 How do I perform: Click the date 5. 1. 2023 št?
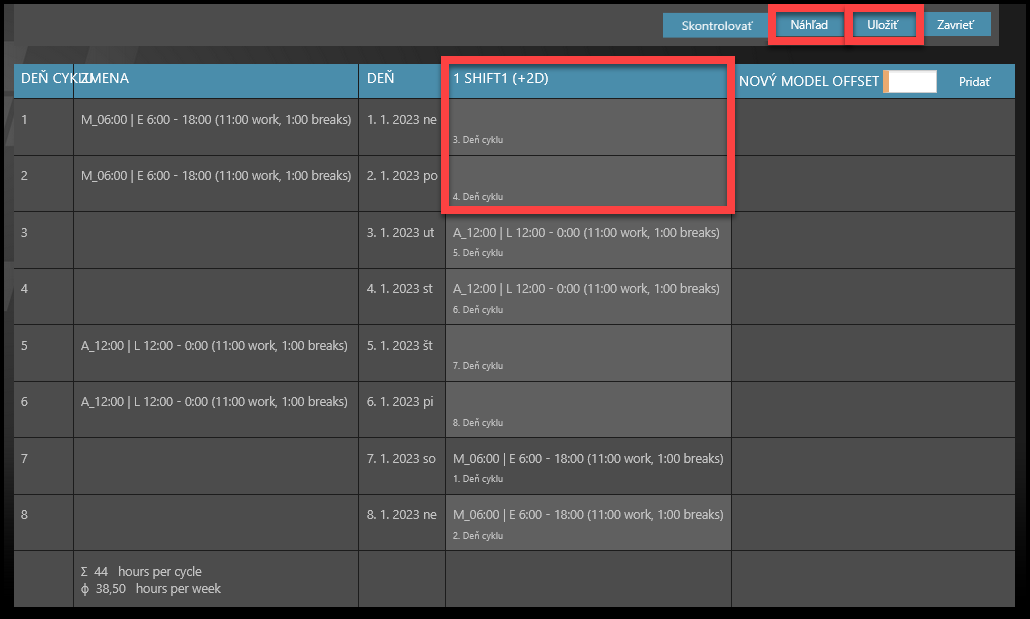pos(399,346)
